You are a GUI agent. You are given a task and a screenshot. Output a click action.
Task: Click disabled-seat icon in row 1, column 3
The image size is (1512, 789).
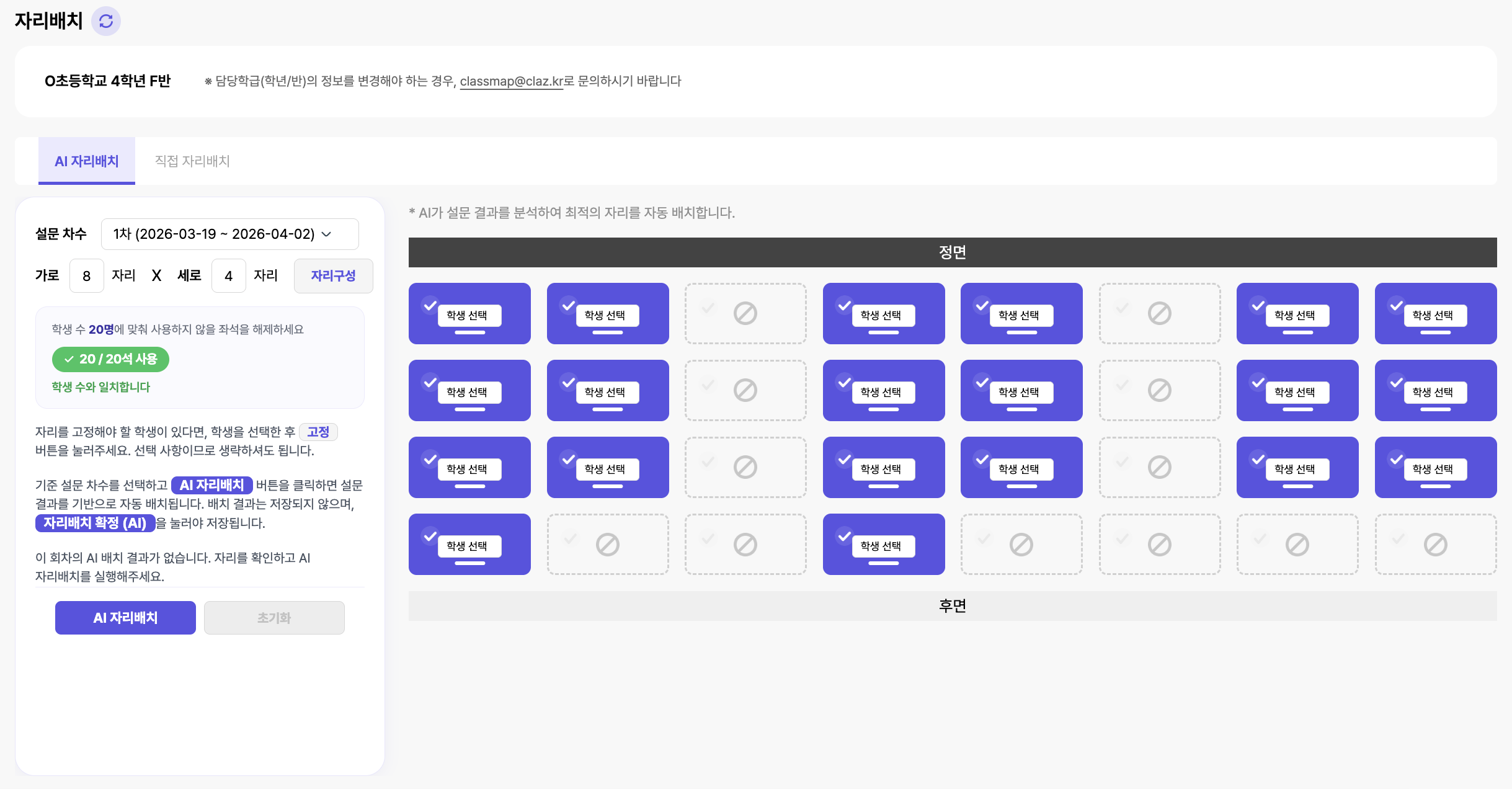pyautogui.click(x=745, y=313)
